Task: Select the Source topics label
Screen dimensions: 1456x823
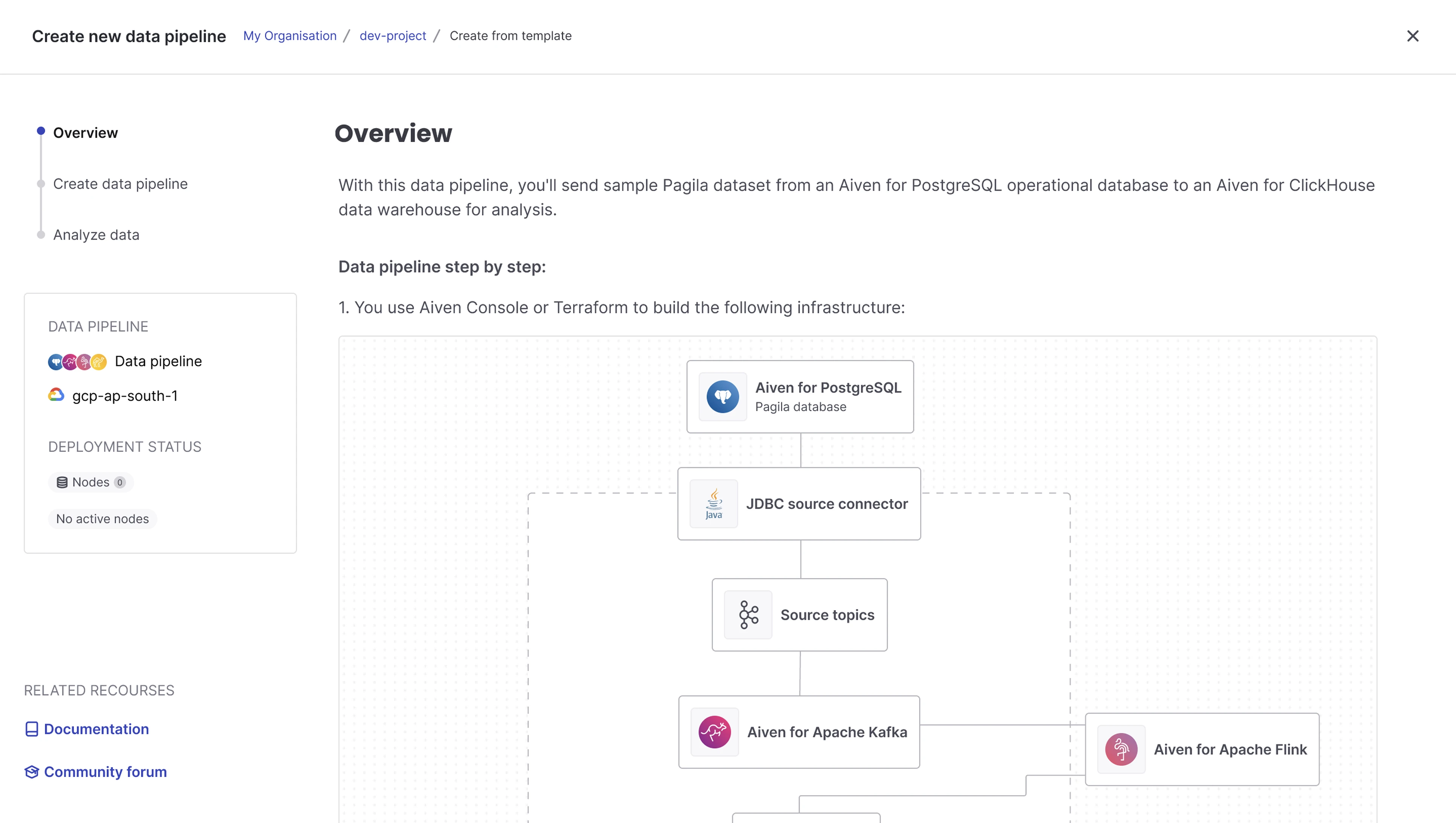Action: tap(827, 615)
